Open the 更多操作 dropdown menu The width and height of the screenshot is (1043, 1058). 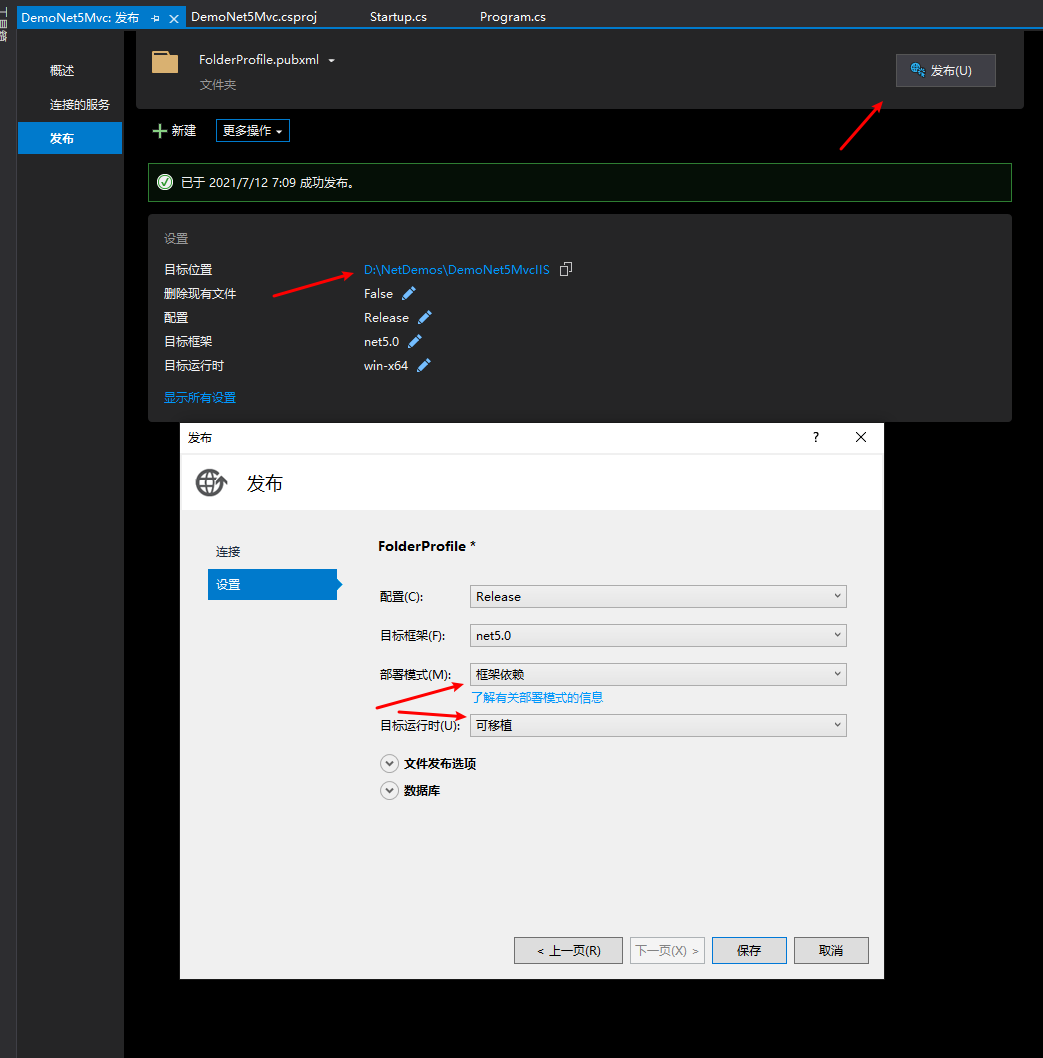click(x=252, y=130)
